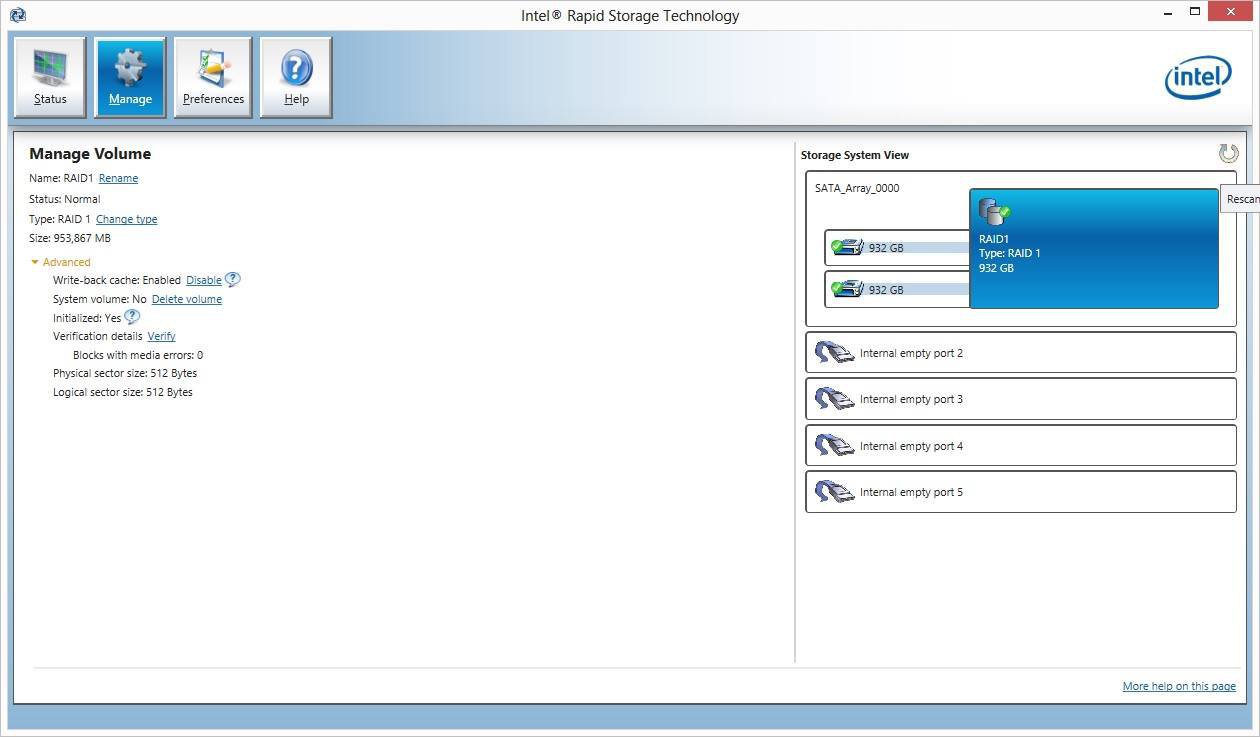1260x737 pixels.
Task: Click Physical sector size: 512 Bytes
Action: pyautogui.click(x=125, y=373)
